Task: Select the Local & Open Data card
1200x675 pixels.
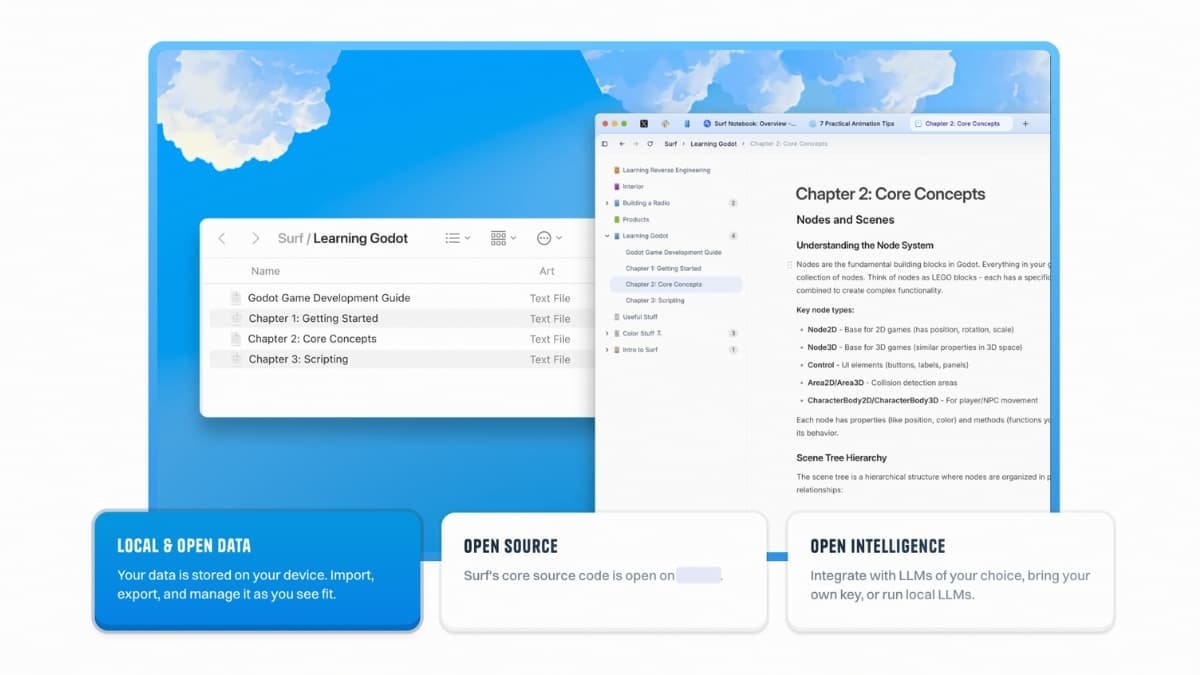Action: pyautogui.click(x=257, y=571)
